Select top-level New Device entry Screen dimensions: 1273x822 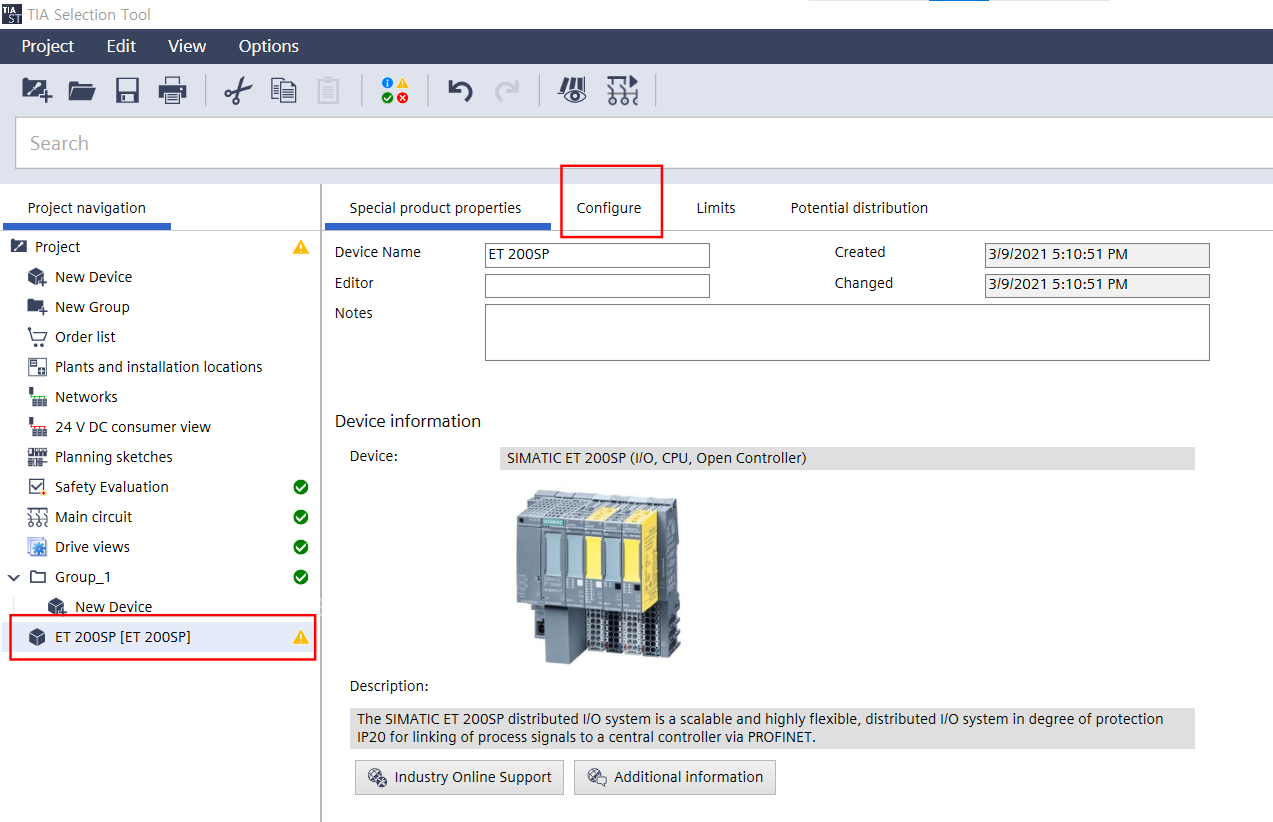pos(93,277)
